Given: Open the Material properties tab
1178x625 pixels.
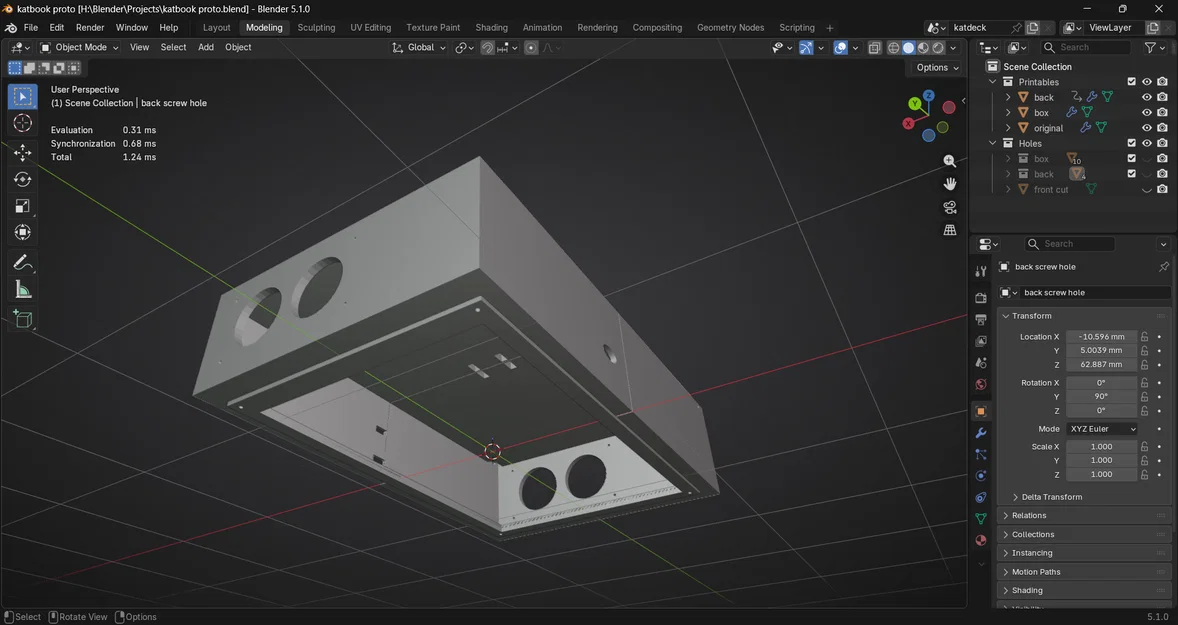Looking at the screenshot, I should tap(980, 540).
